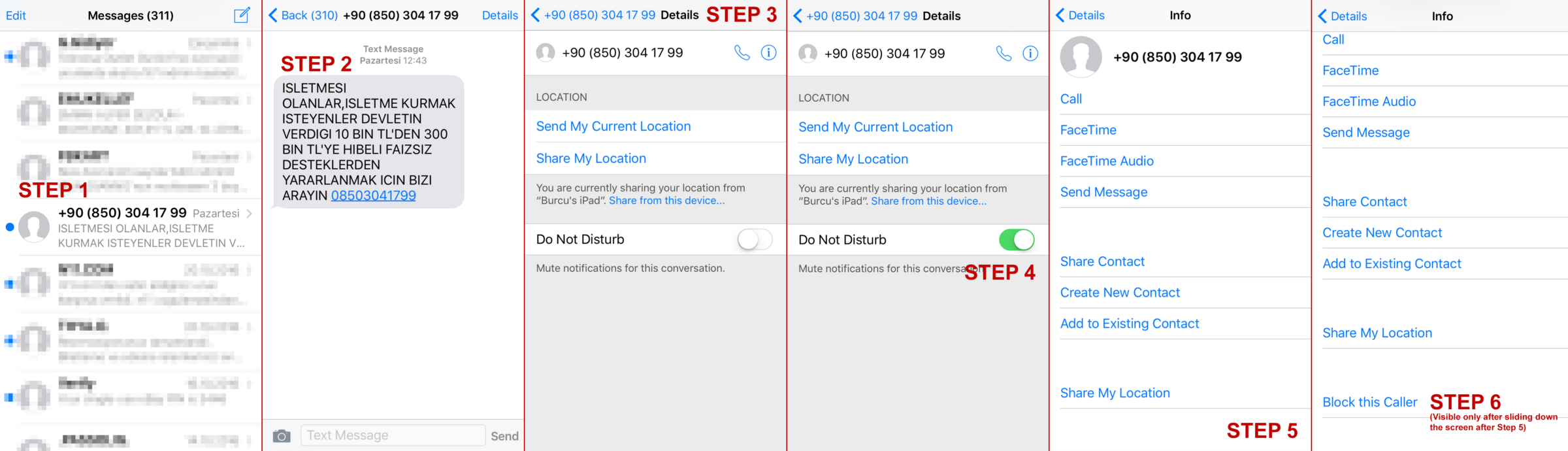Tap into the Text Message input field
Screen dimensions: 1568x451
point(392,435)
